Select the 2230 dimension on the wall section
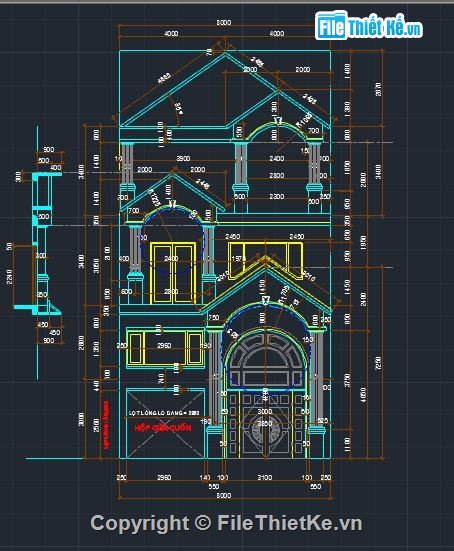454x551 pixels. [x=9, y=277]
